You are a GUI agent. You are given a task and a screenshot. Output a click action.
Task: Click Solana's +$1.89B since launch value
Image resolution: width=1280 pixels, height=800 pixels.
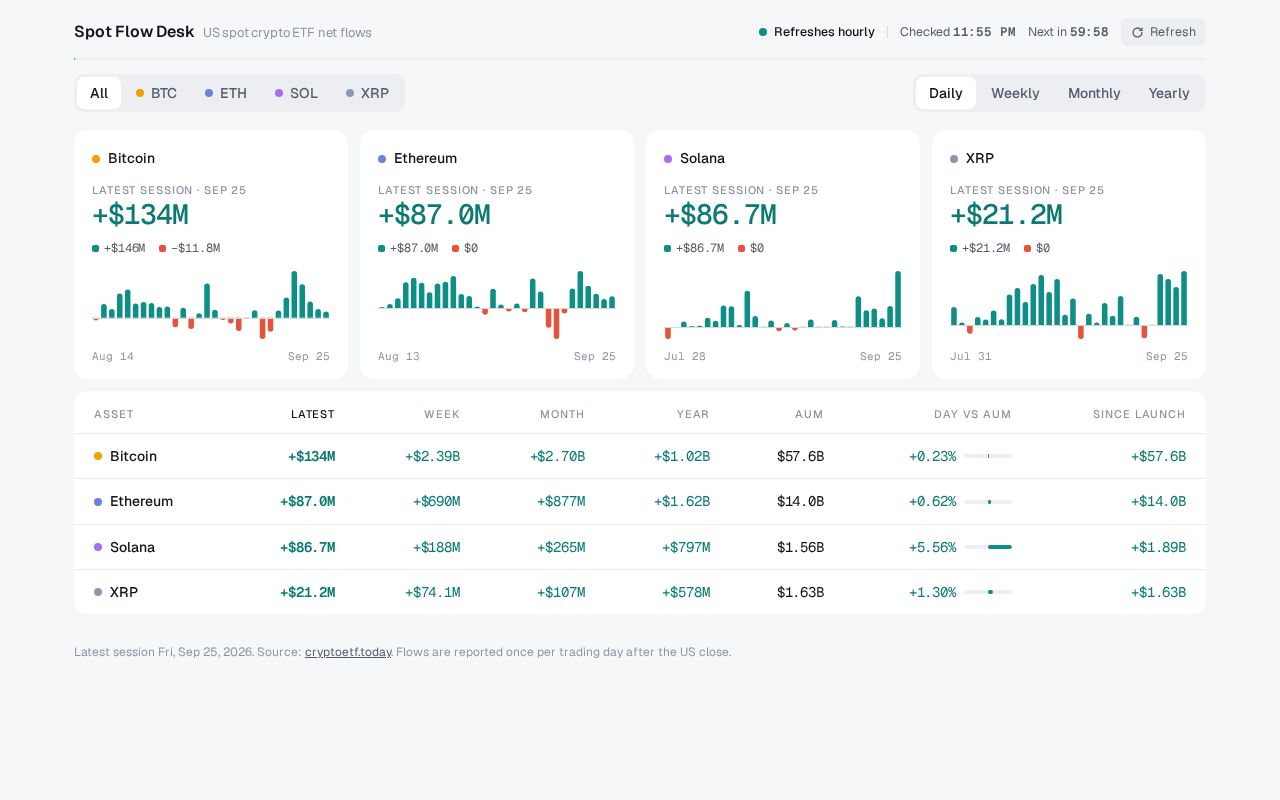(1159, 547)
